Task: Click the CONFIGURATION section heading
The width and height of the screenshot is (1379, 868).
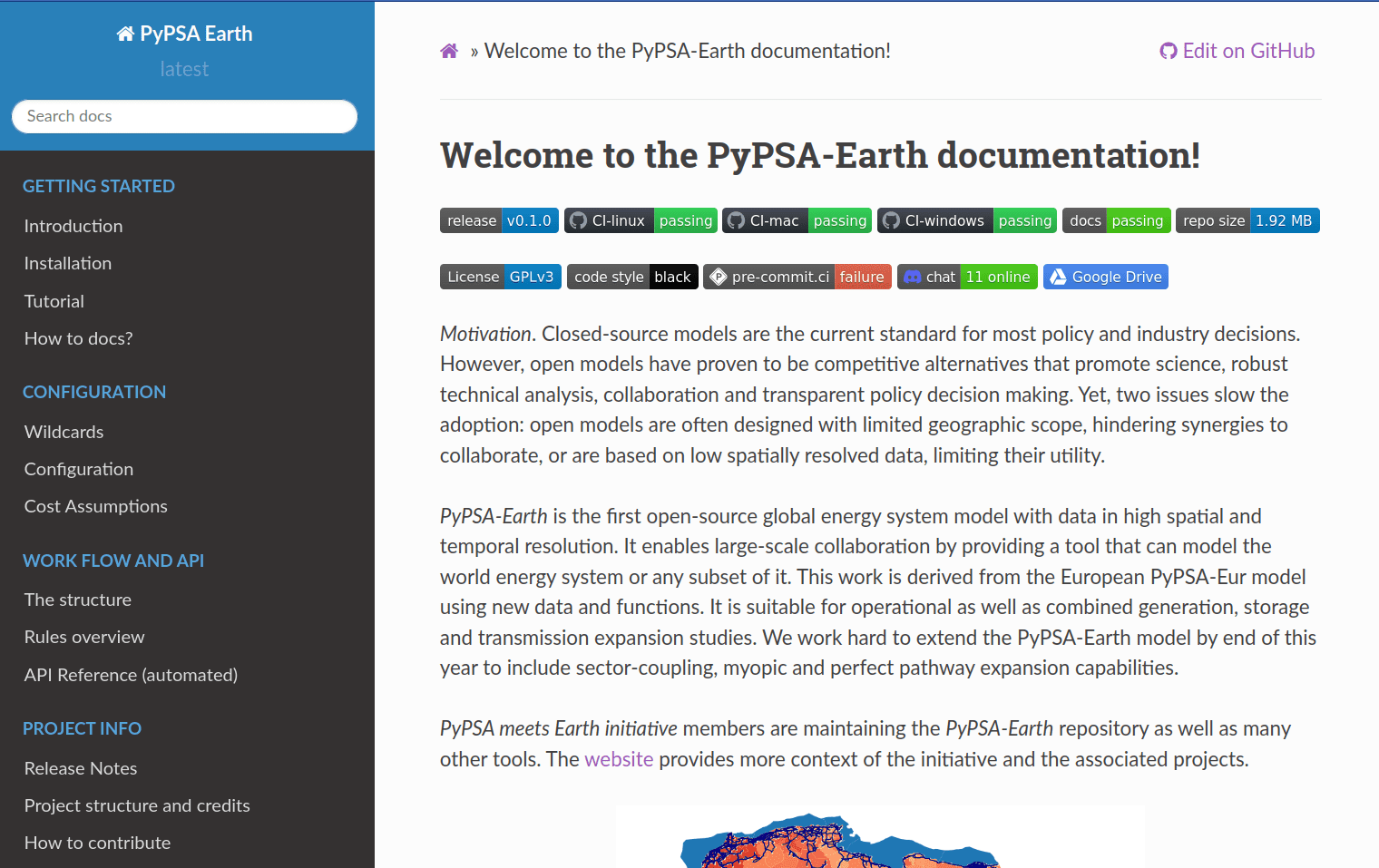Action: pos(94,392)
